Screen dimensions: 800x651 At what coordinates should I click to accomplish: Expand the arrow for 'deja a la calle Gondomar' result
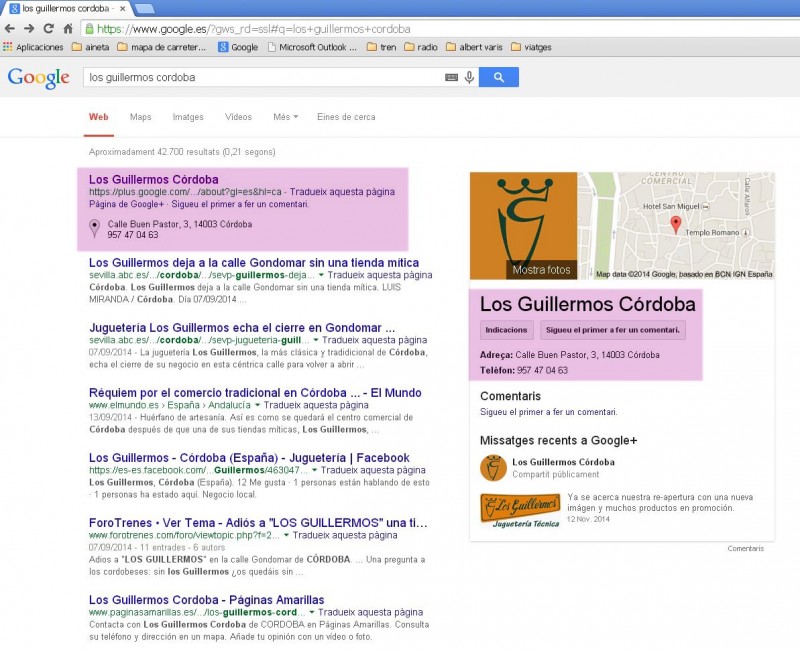(x=321, y=275)
